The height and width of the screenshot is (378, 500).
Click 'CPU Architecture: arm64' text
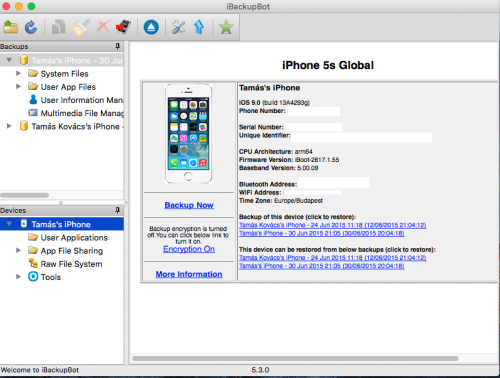tap(276, 152)
